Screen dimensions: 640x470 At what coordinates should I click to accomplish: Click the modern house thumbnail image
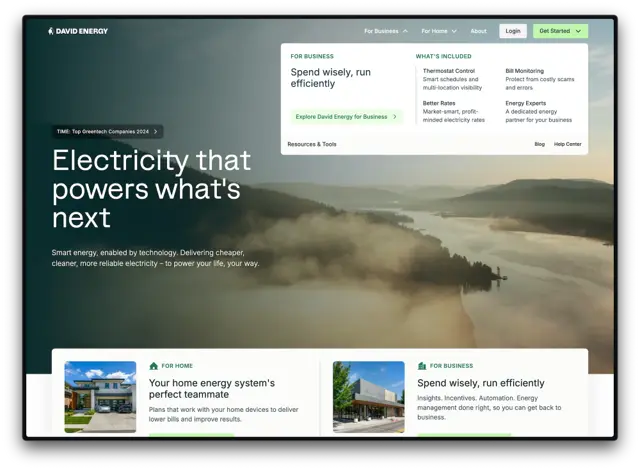click(x=100, y=397)
